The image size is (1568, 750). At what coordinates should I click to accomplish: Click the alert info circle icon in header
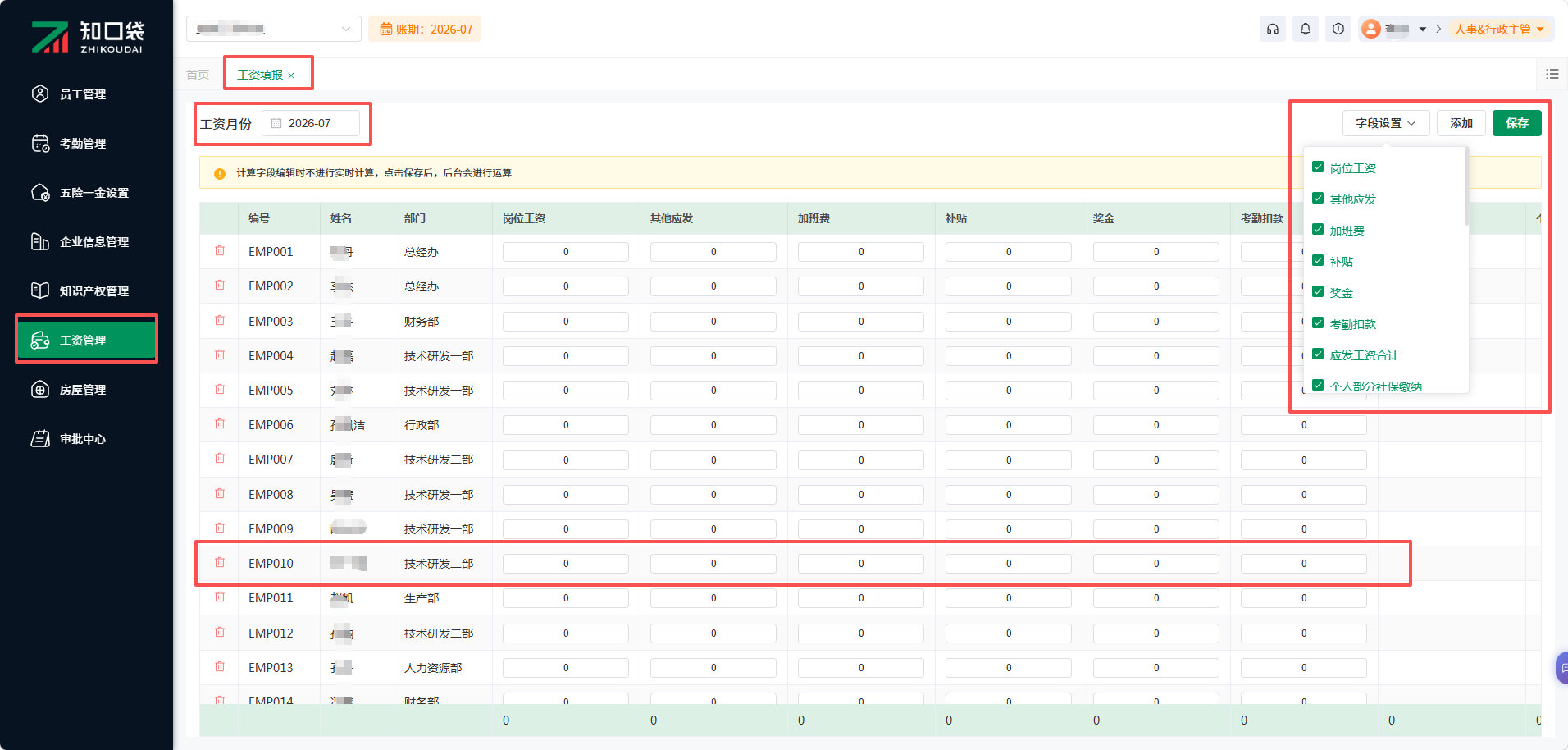[x=1338, y=29]
